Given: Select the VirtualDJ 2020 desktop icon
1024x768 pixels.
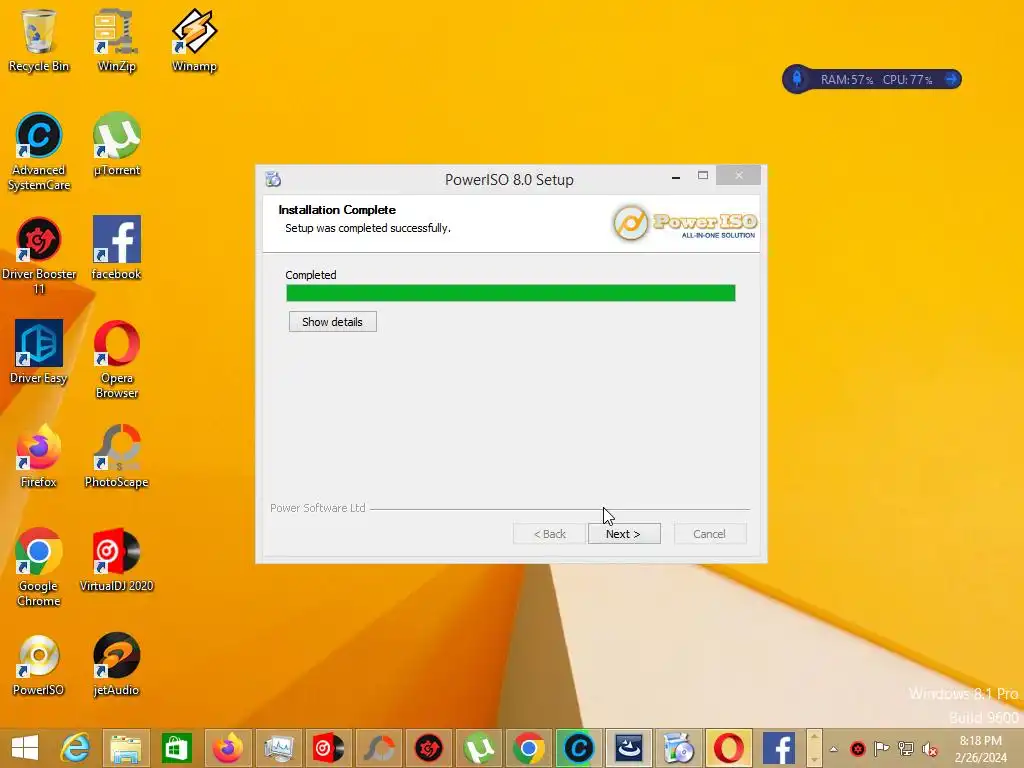Looking at the screenshot, I should 116,560.
